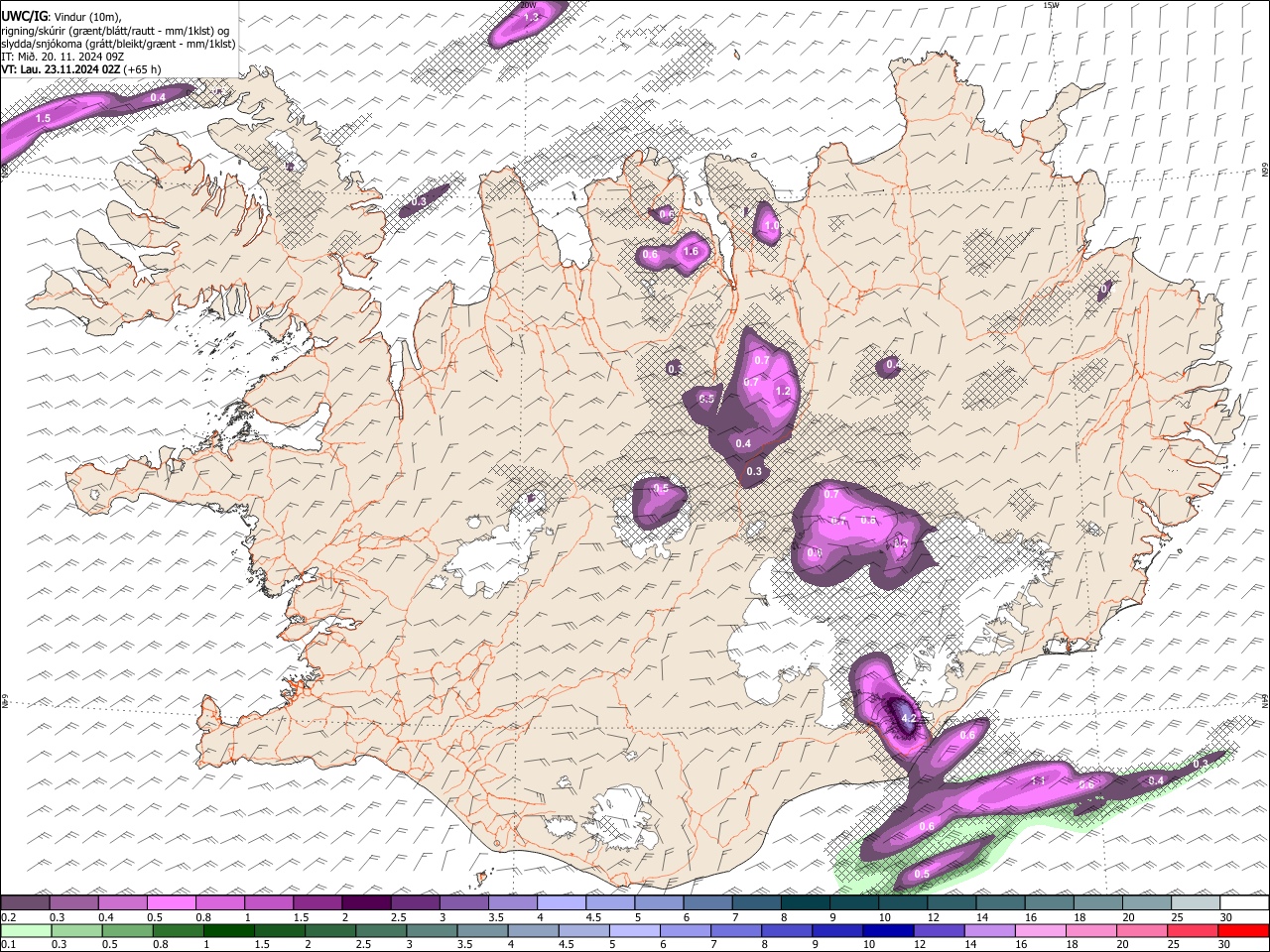Select dark navy 10–12 swatch in rain legend
1270x952 pixels.
tap(887, 930)
